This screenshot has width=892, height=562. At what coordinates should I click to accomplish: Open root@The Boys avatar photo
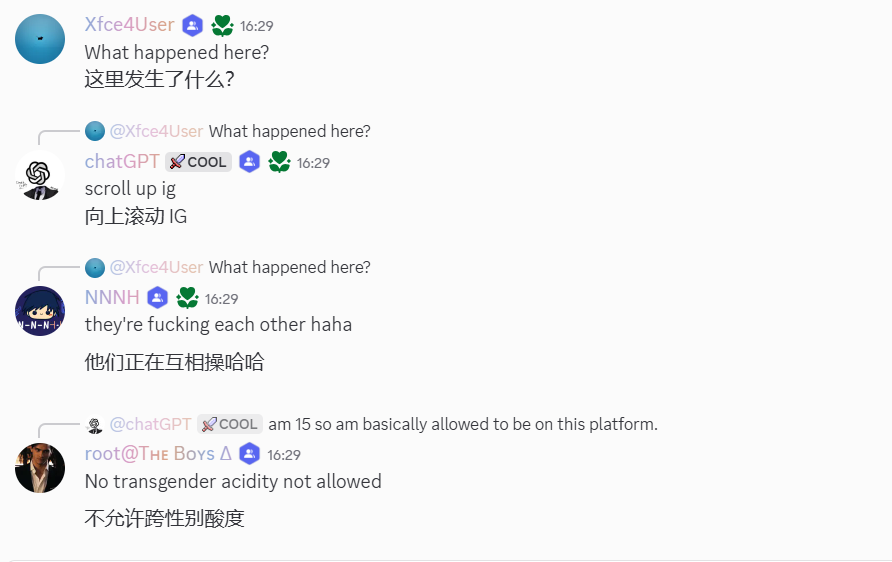click(x=40, y=468)
